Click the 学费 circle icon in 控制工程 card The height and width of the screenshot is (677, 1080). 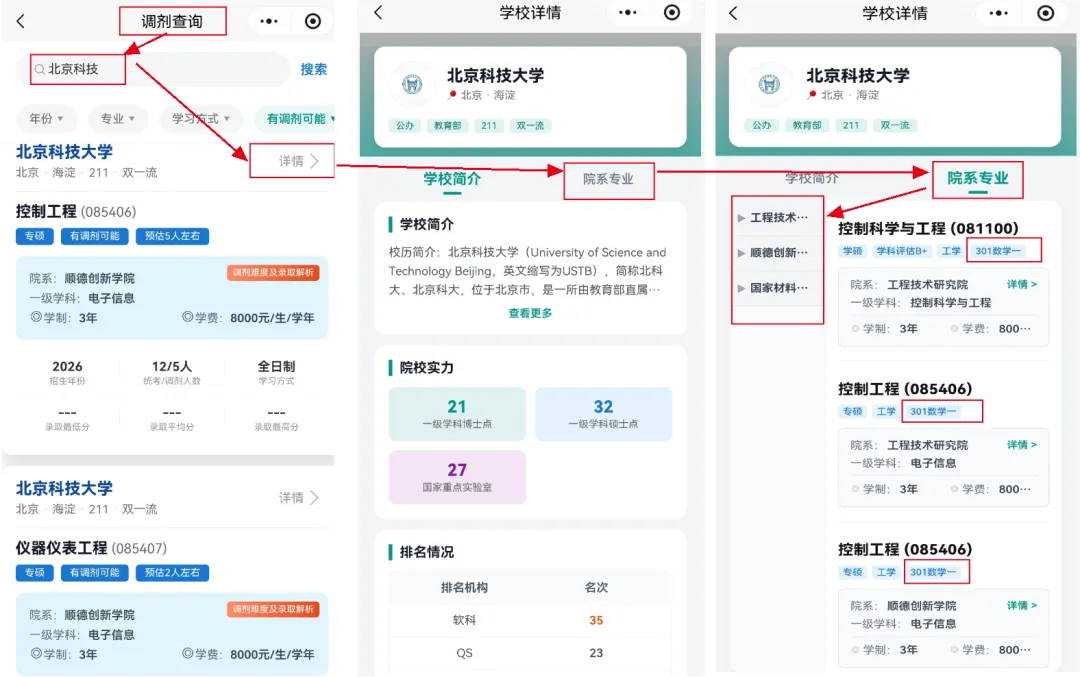click(x=187, y=317)
